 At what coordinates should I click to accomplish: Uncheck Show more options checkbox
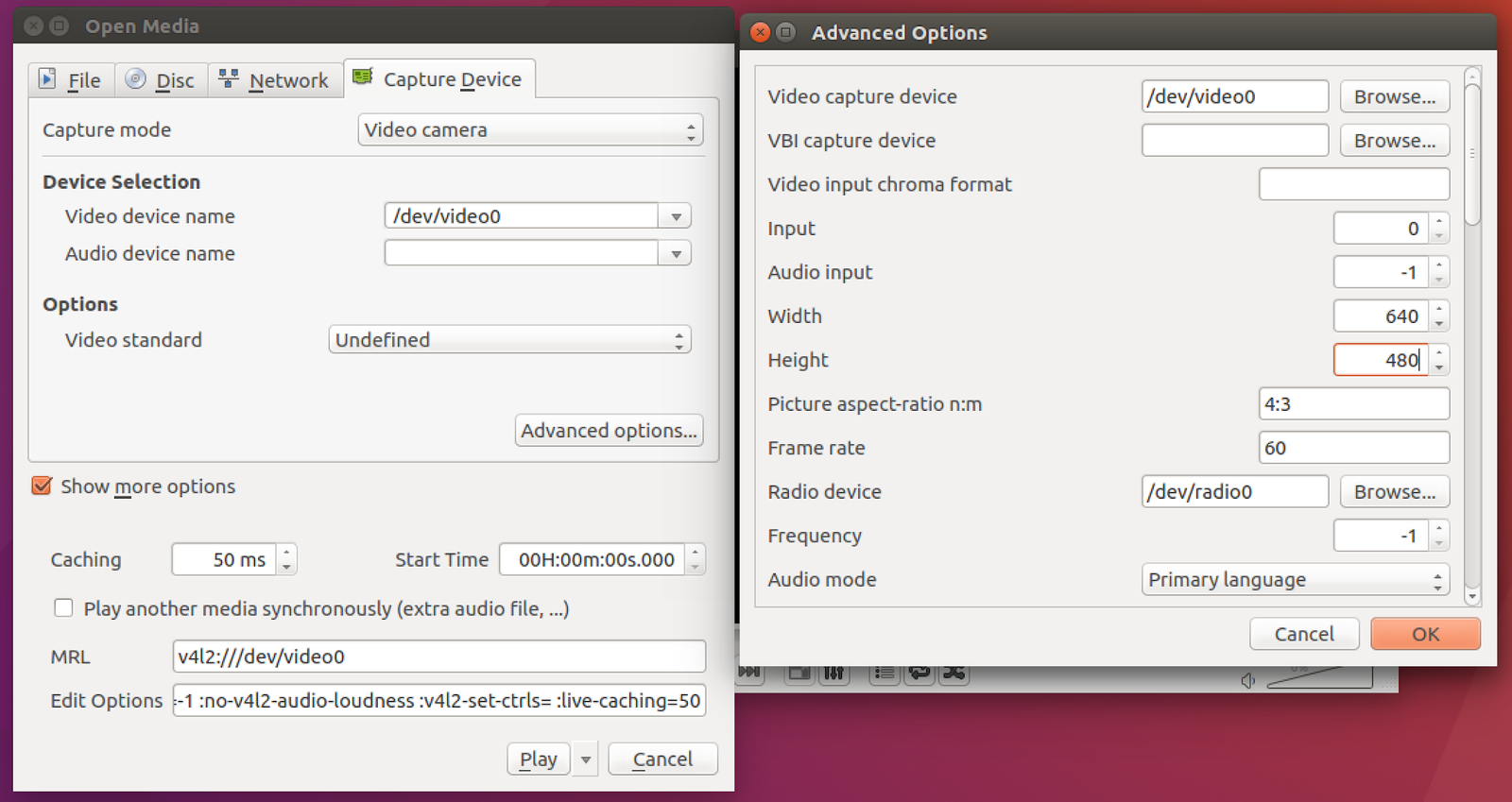(x=42, y=486)
